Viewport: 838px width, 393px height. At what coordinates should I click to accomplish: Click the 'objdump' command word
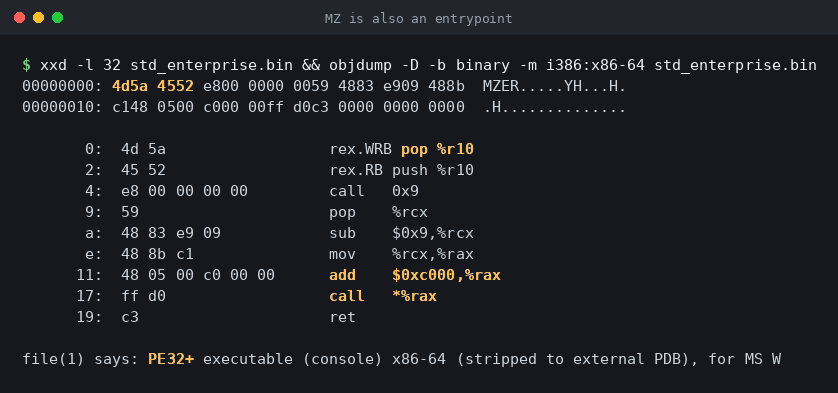pos(351,65)
